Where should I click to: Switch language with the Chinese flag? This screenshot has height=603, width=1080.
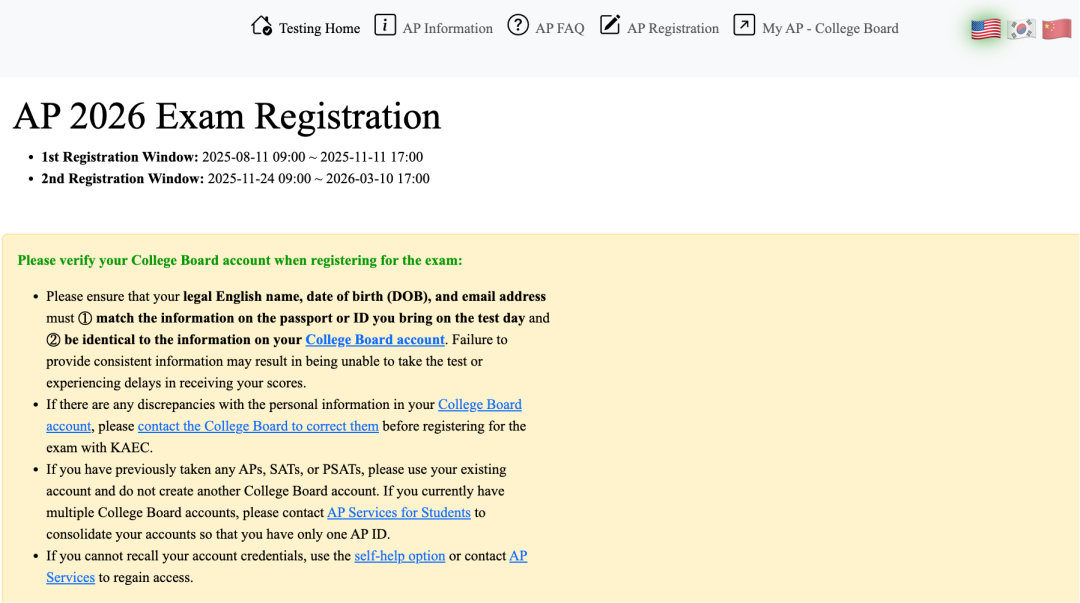[1057, 29]
